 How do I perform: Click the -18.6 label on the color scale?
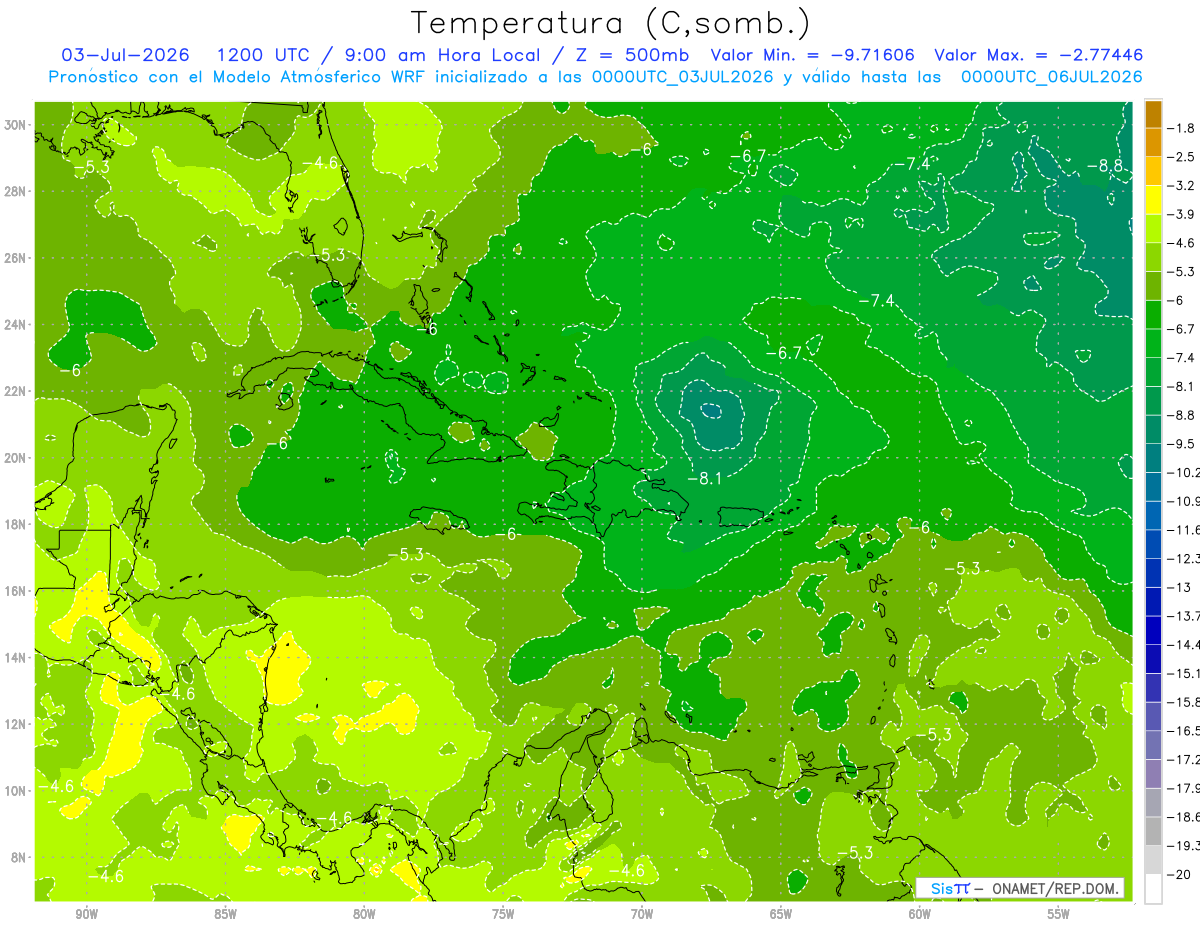tap(1184, 817)
